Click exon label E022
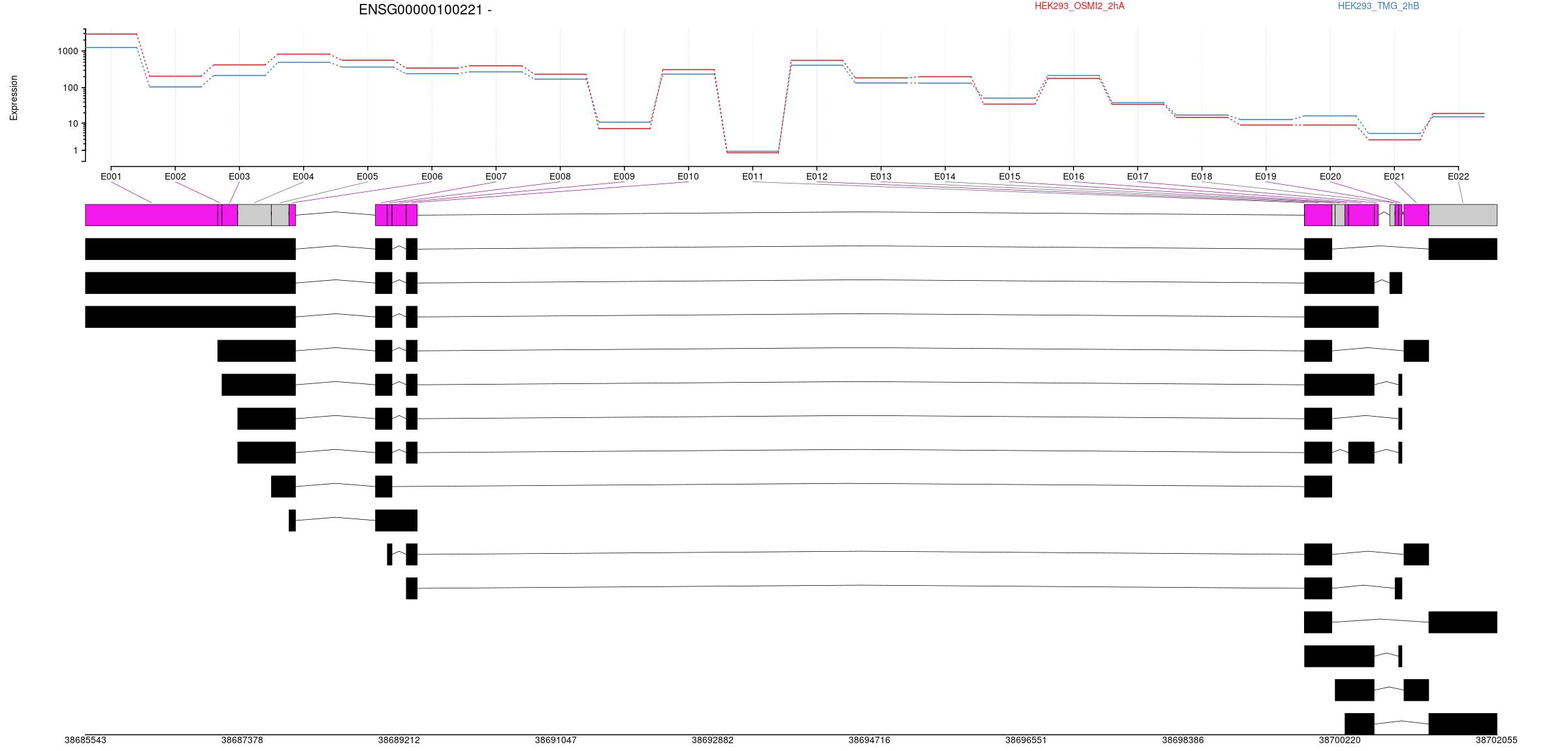Image resolution: width=1568 pixels, height=751 pixels. (1458, 176)
